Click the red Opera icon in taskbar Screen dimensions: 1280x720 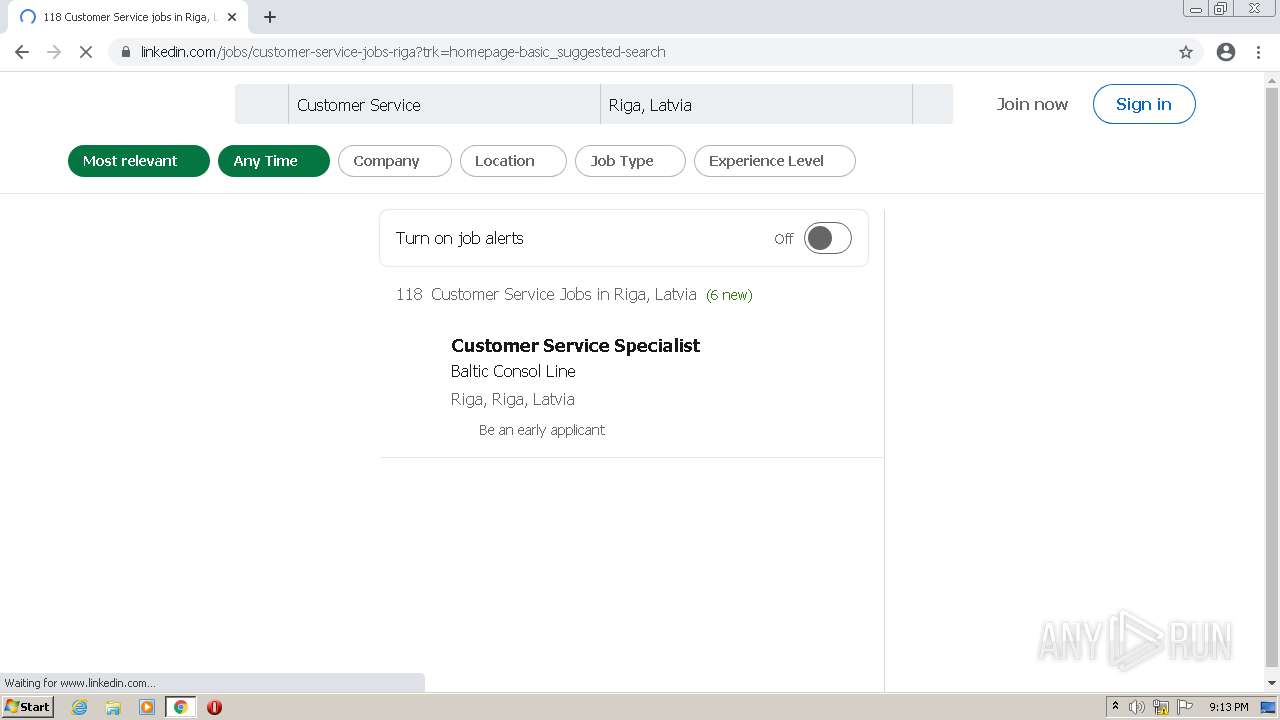coord(214,707)
